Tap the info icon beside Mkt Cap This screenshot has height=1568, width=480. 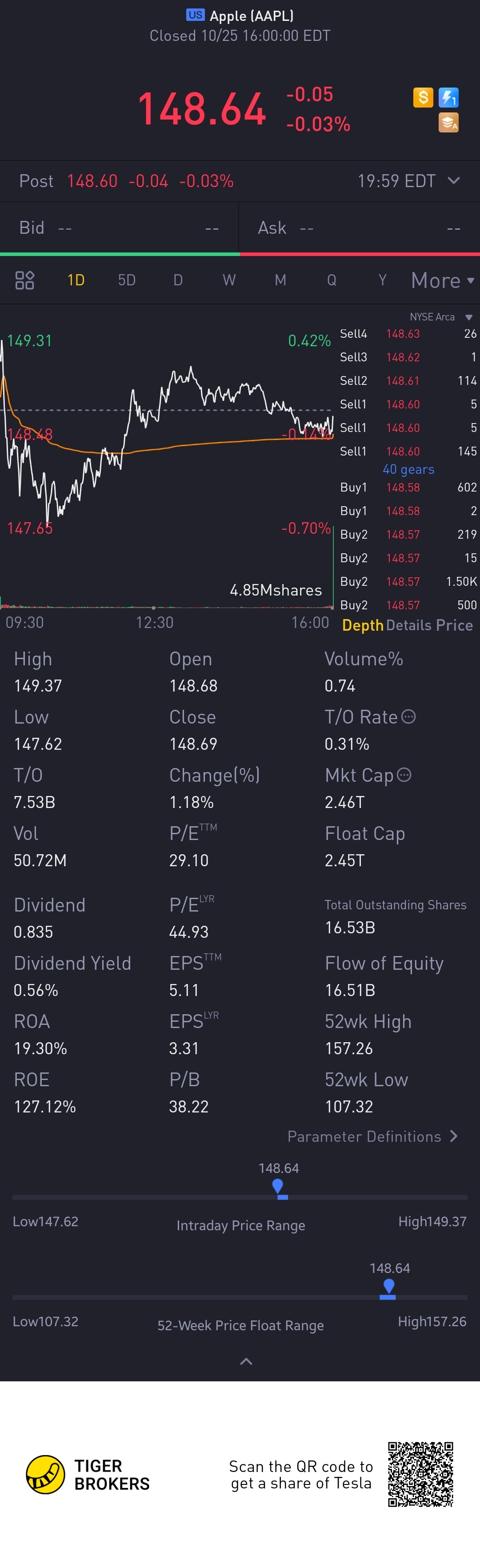(x=404, y=775)
